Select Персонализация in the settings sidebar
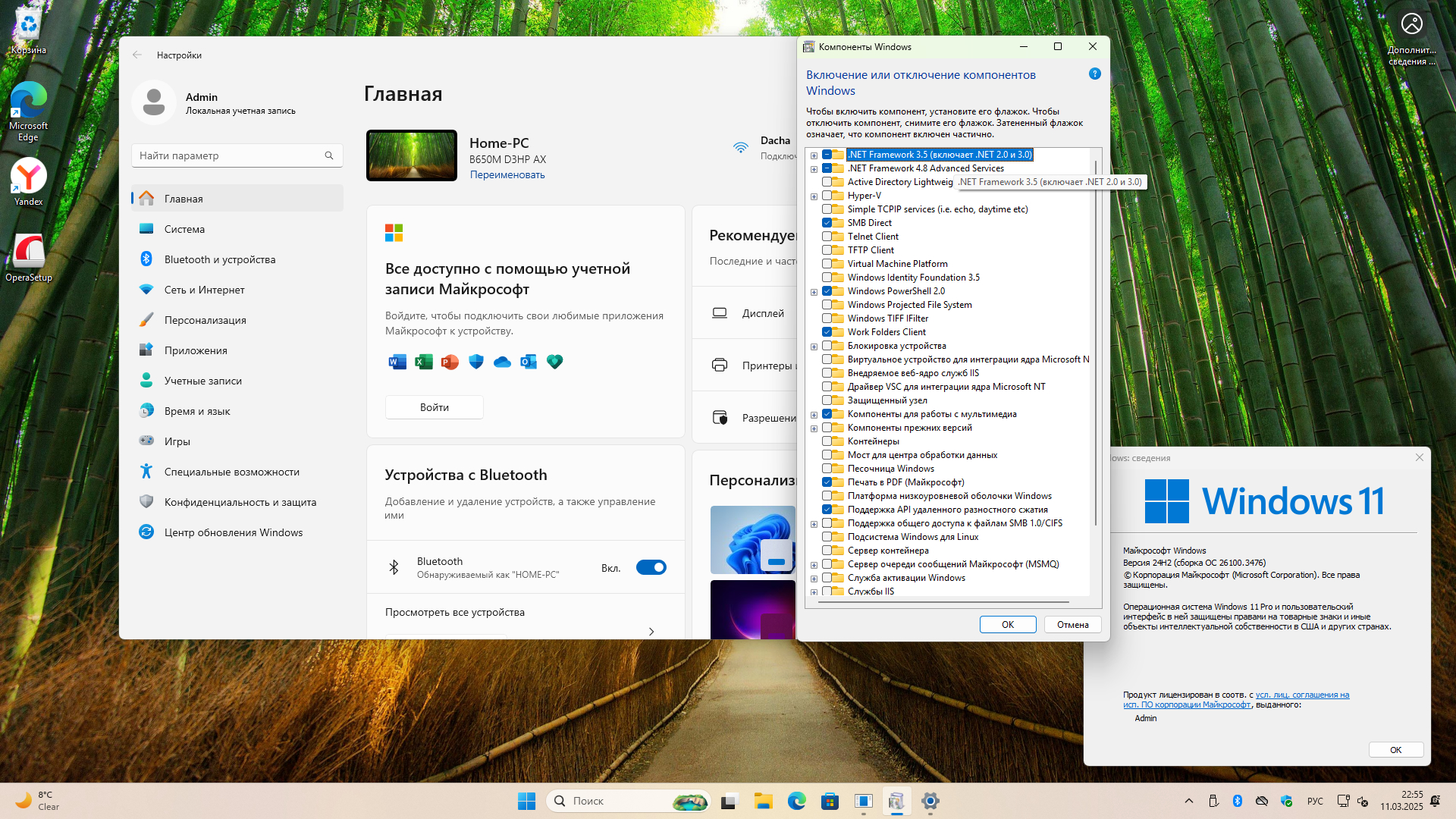 [x=205, y=320]
